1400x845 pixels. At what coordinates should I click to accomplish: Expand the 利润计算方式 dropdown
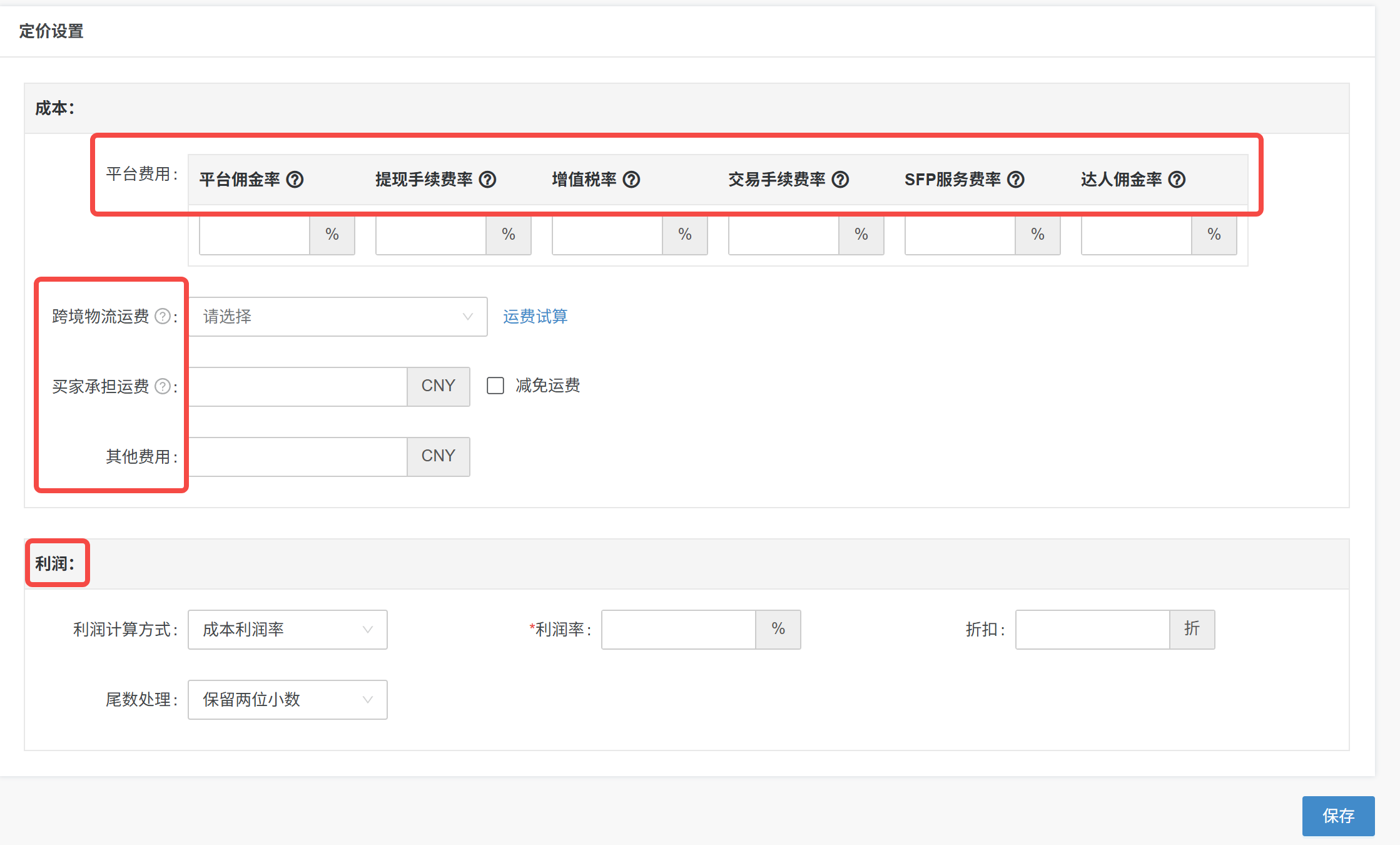[x=287, y=630]
